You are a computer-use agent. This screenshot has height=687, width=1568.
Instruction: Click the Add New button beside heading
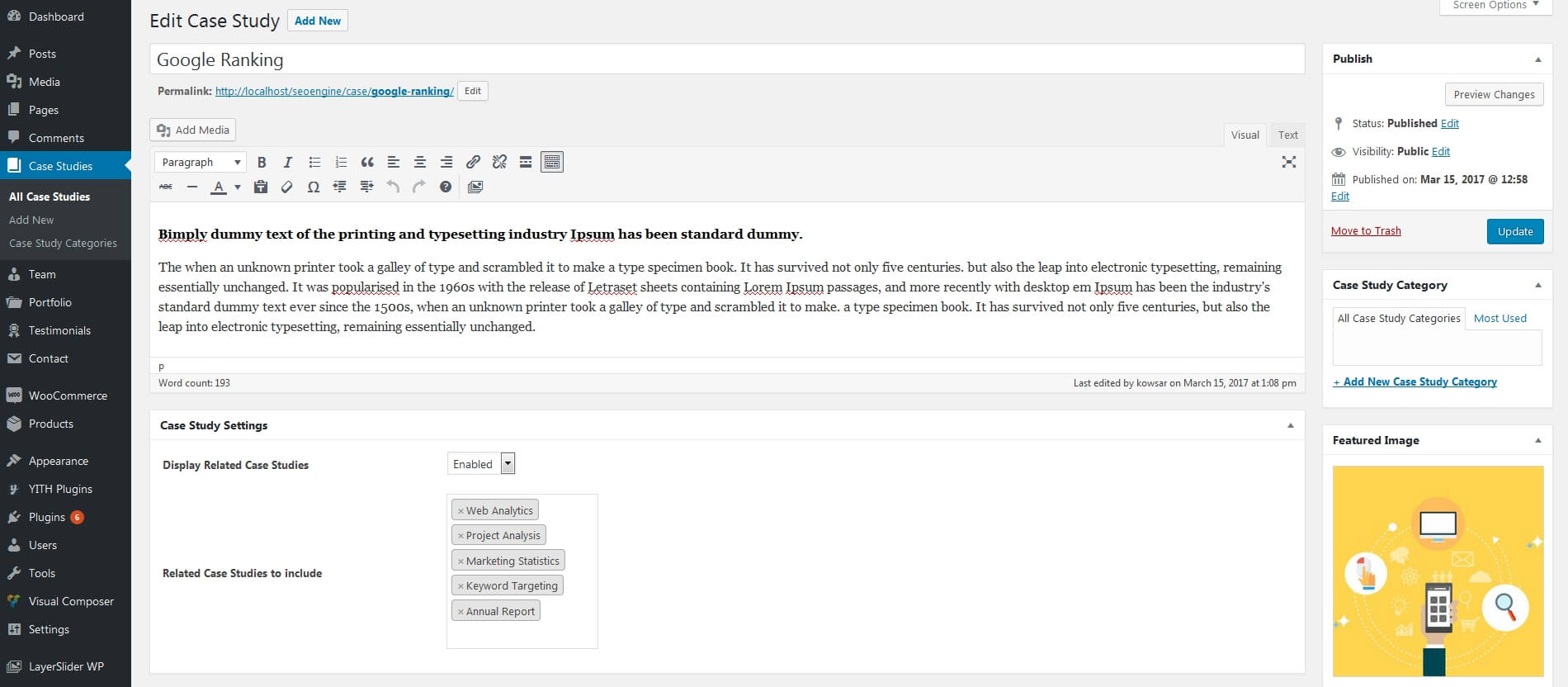point(318,21)
